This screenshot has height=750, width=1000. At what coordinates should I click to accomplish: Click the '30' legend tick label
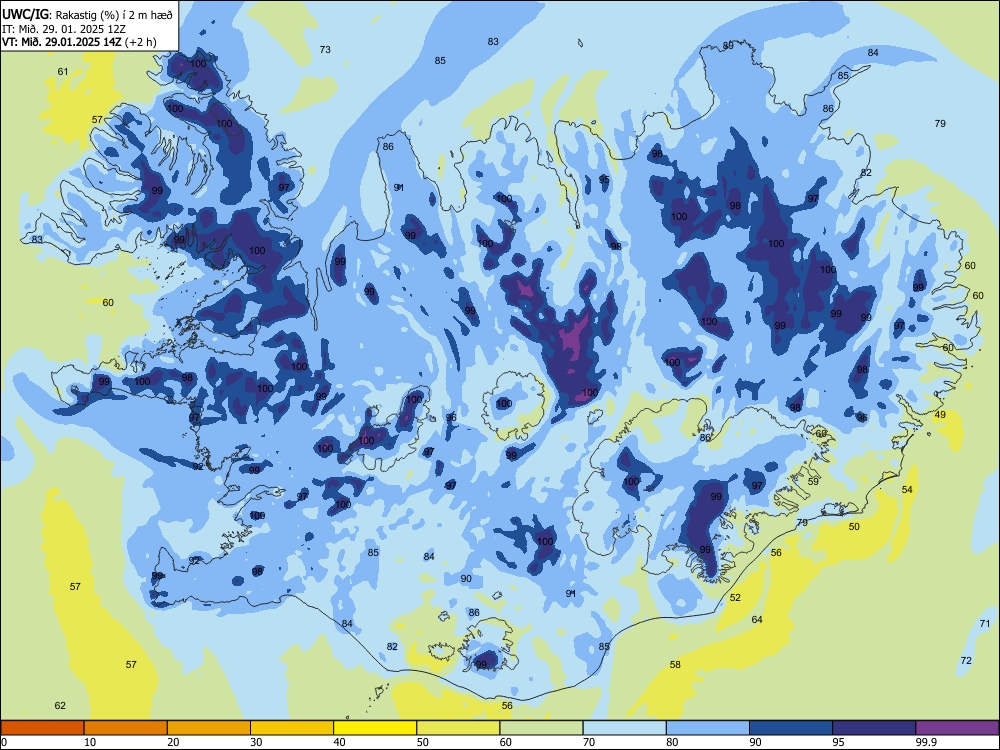click(x=256, y=742)
